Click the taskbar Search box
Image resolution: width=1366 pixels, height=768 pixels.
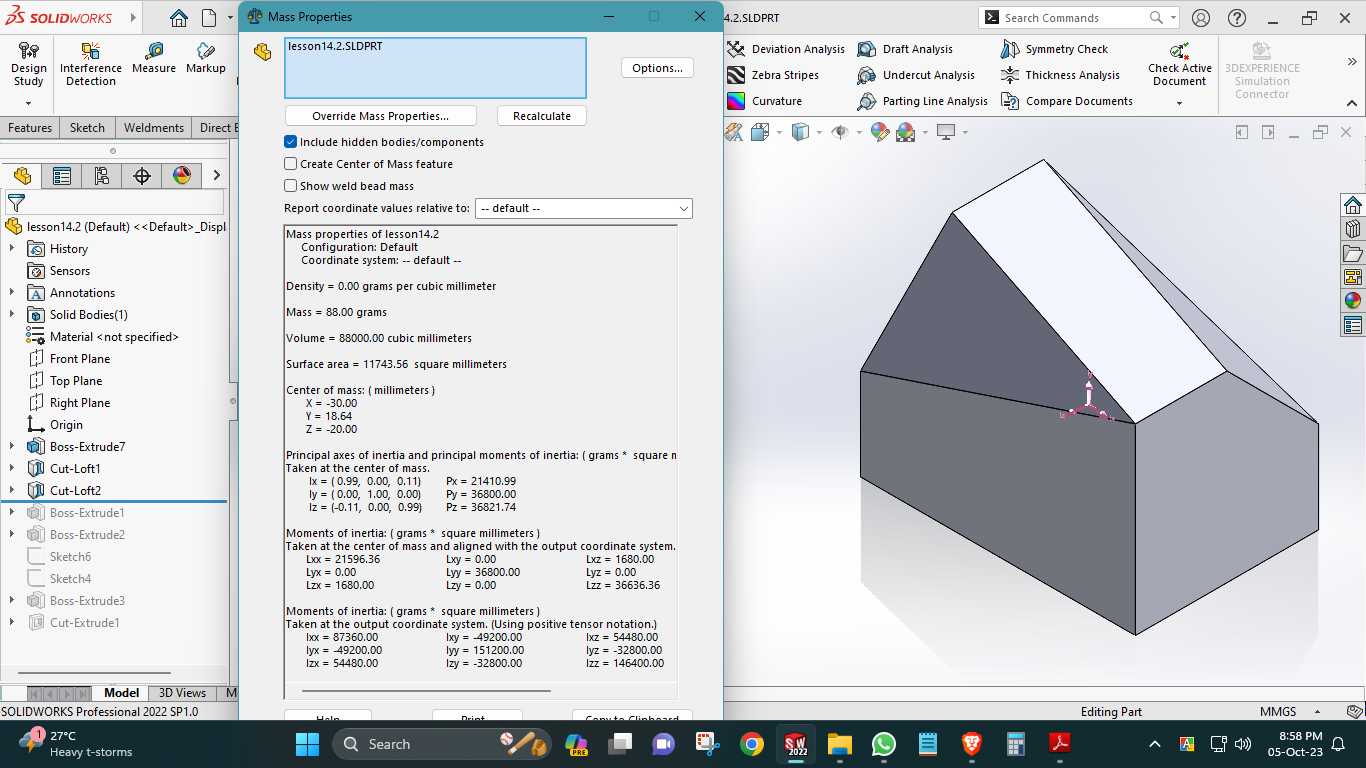pos(443,744)
